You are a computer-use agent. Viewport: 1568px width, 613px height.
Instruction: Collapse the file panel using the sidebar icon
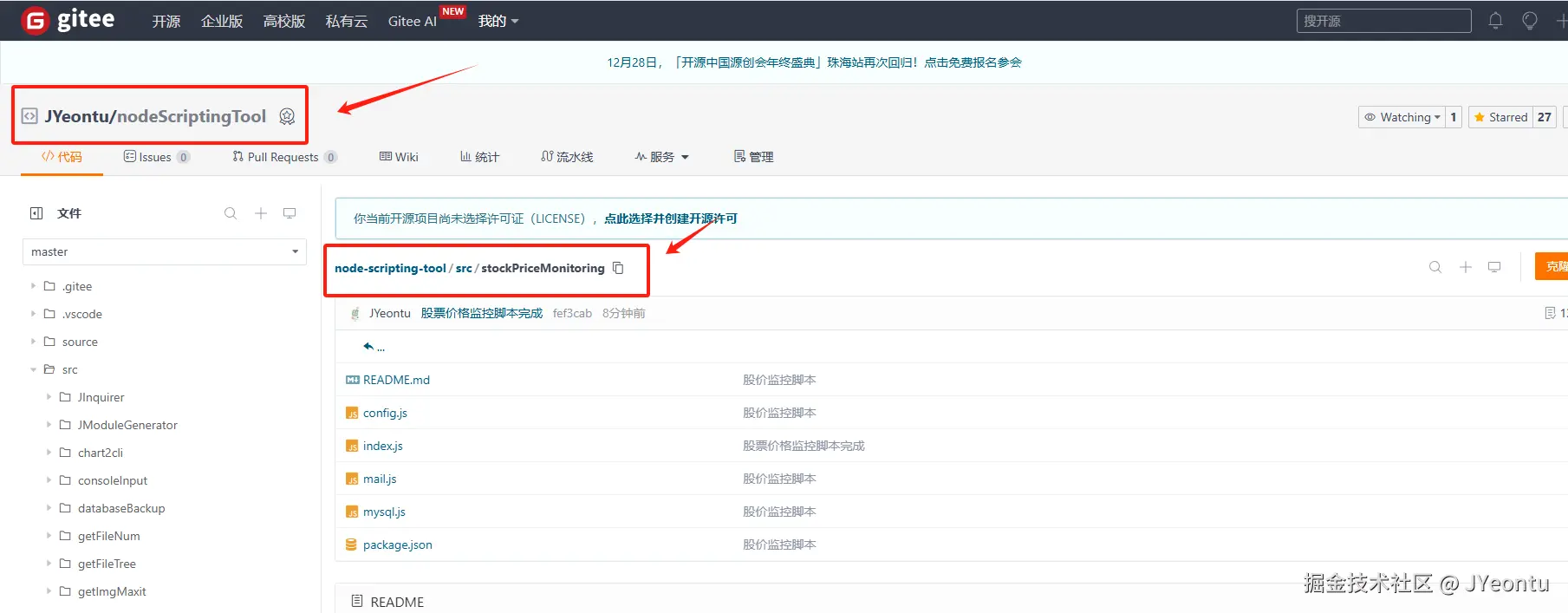coord(36,213)
